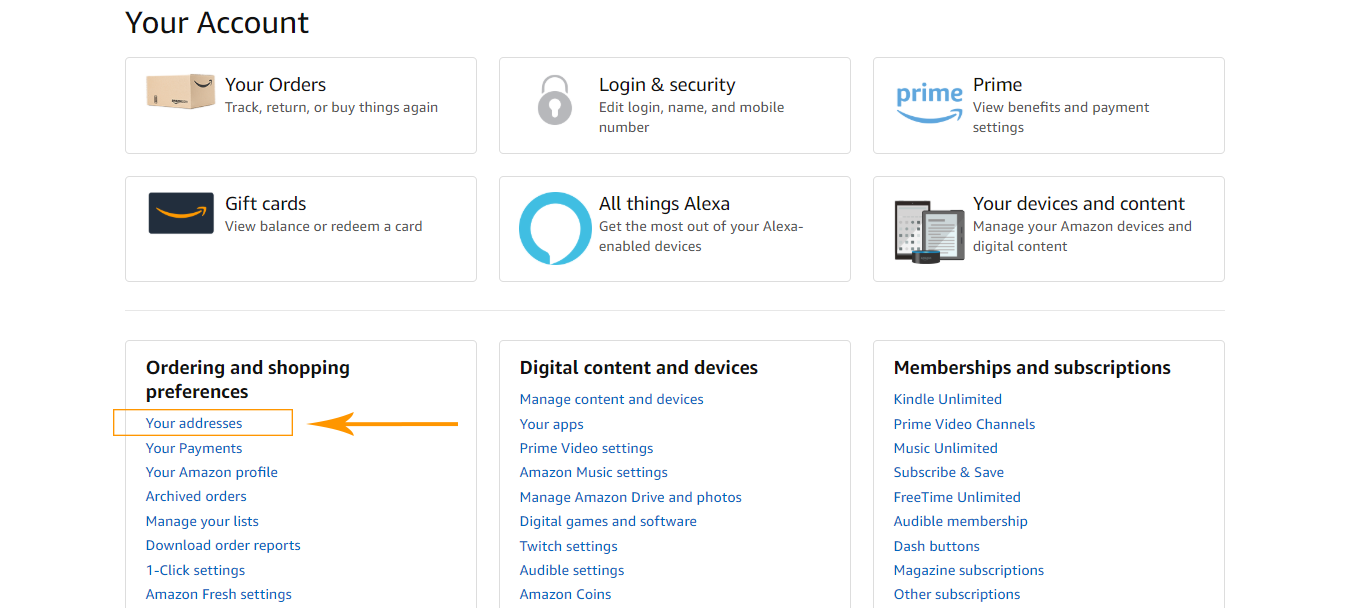
Task: Open Kindle Unlimited membership
Action: (x=948, y=399)
